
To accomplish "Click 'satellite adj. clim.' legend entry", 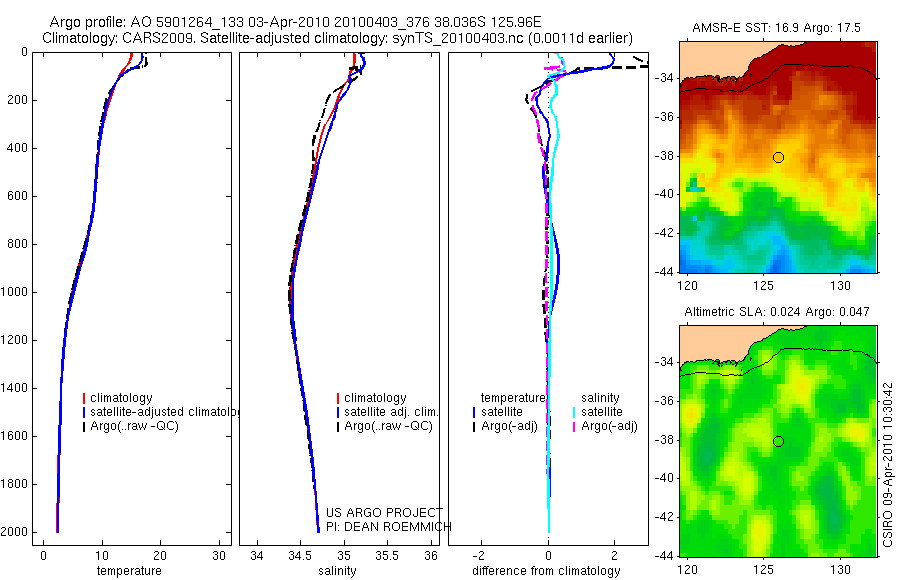I will pyautogui.click(x=391, y=412).
